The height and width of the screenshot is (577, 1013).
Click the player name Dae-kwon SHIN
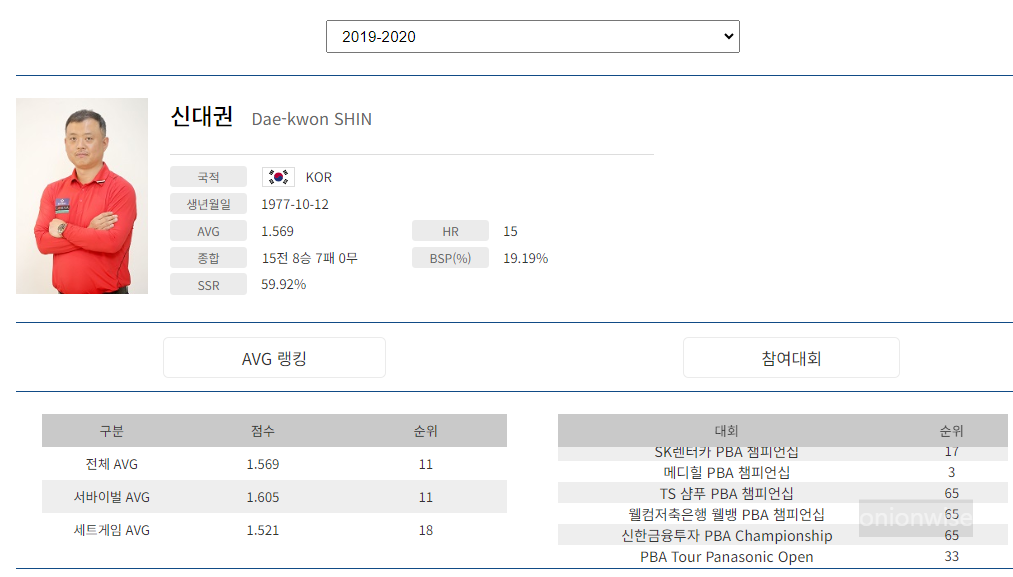(311, 118)
